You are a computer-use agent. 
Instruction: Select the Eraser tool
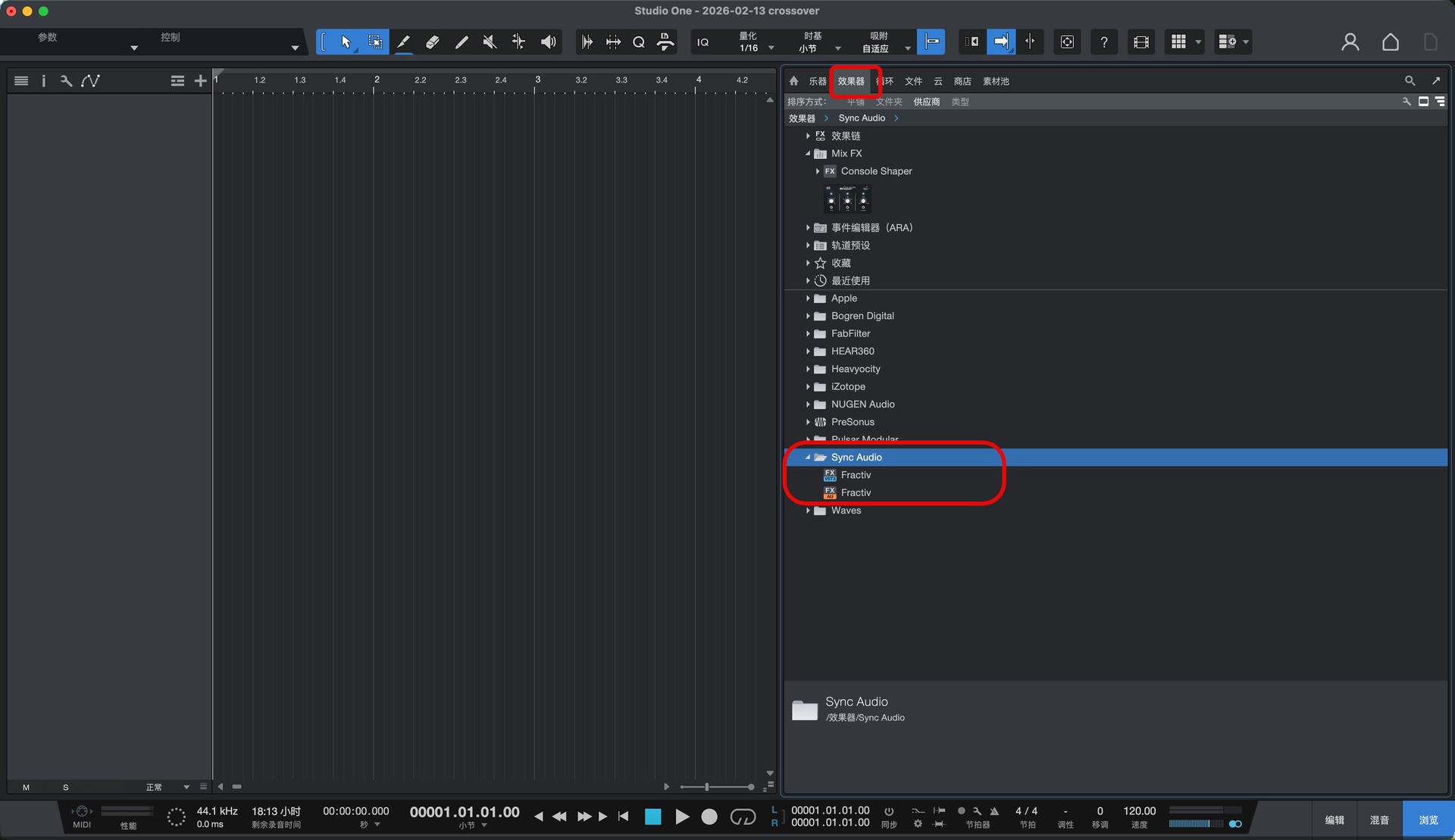click(x=432, y=42)
